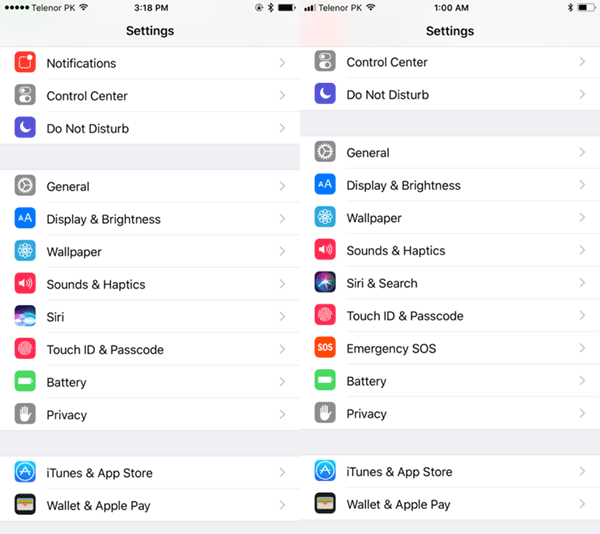This screenshot has height=534, width=600.
Task: Tap 1:00 AM clock in right status bar
Action: [x=451, y=8]
